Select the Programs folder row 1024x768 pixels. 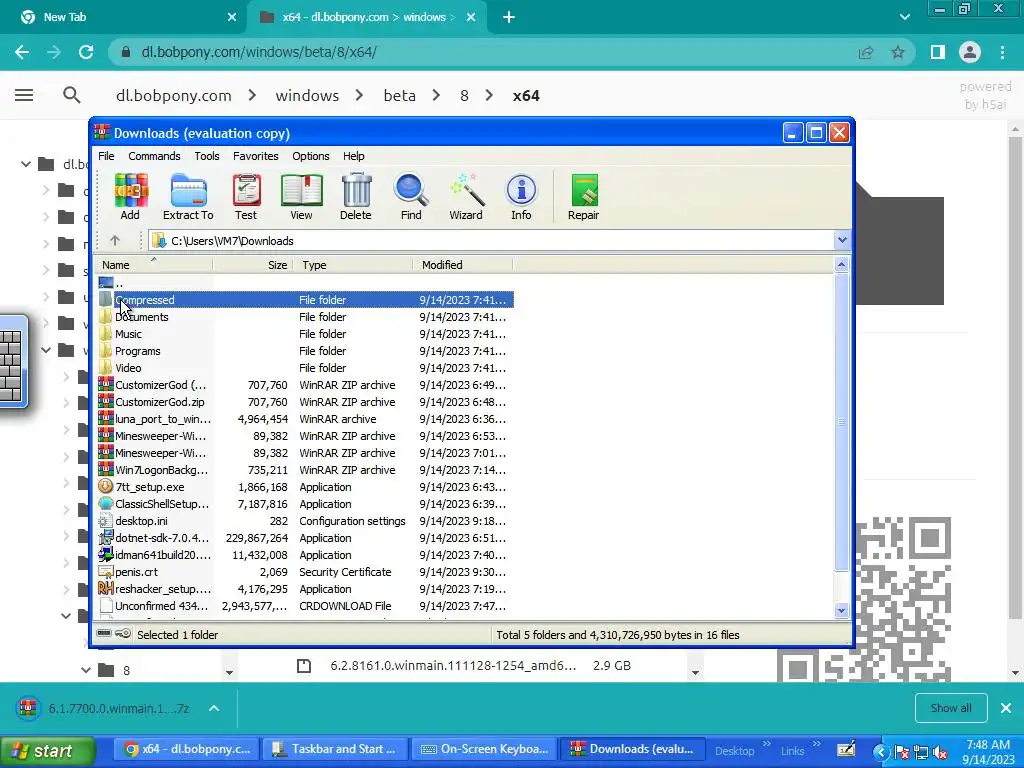coord(304,351)
